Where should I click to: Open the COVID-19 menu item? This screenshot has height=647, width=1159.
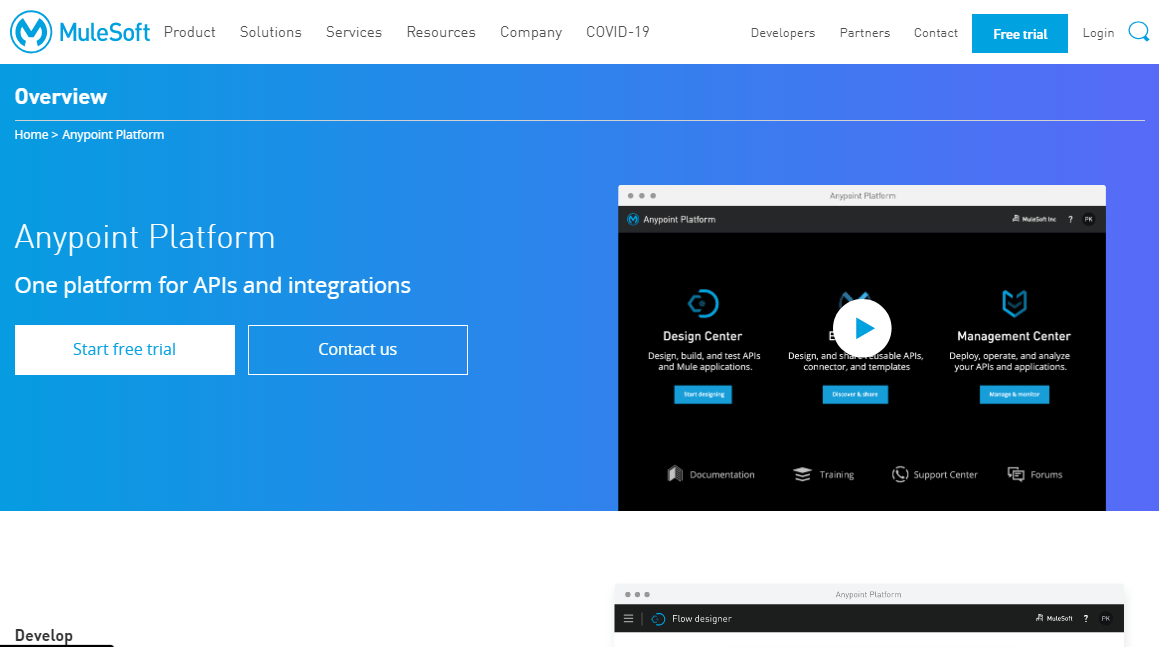(618, 33)
